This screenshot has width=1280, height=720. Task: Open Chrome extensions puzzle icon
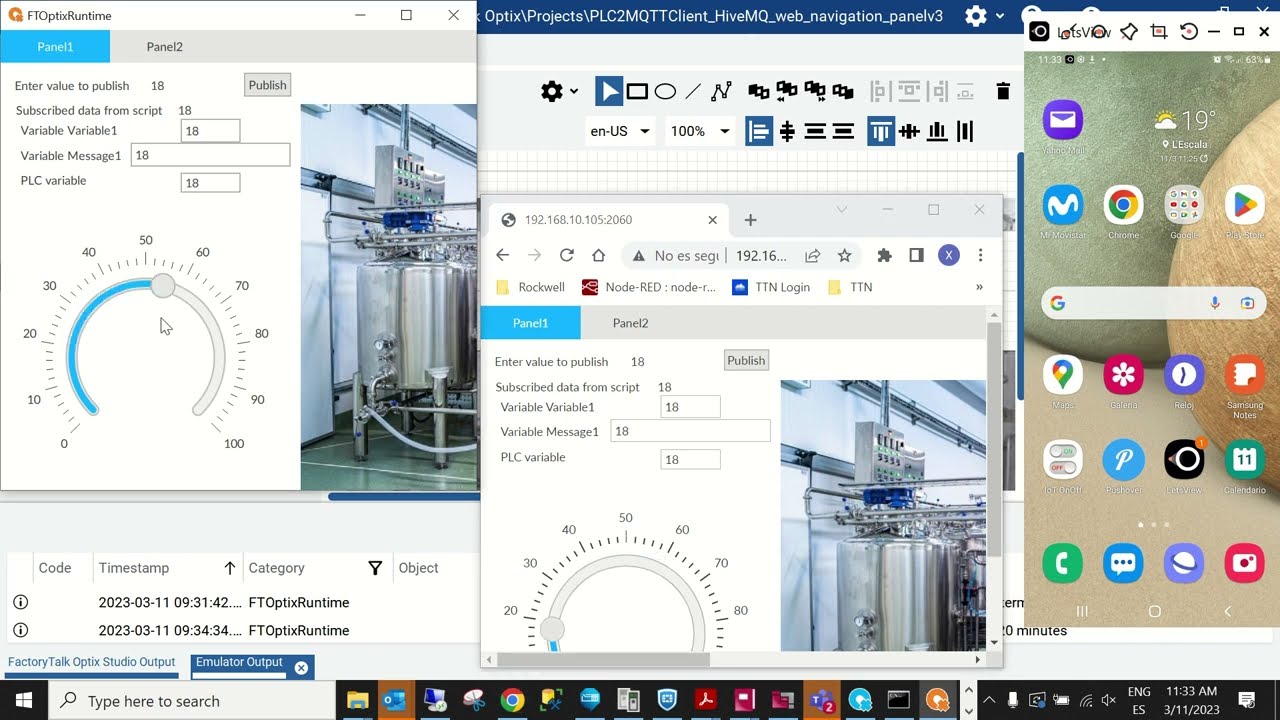[x=884, y=256]
